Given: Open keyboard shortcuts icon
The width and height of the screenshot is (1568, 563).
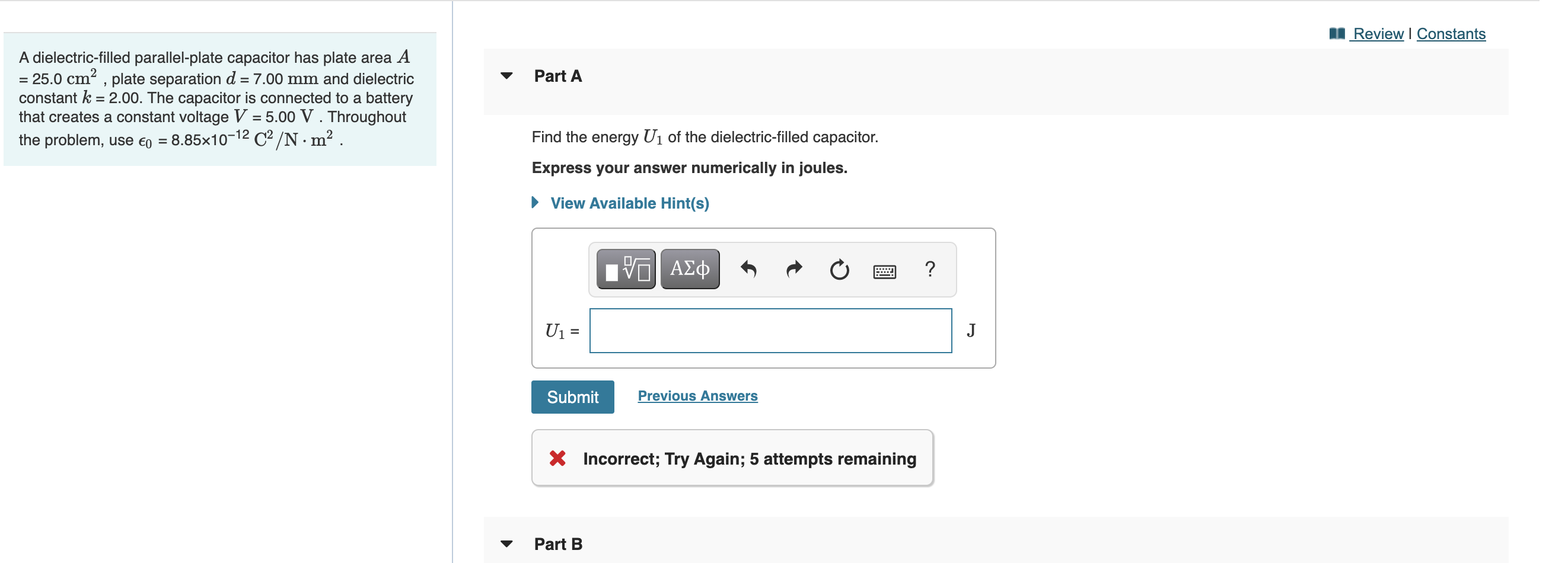Looking at the screenshot, I should click(884, 271).
